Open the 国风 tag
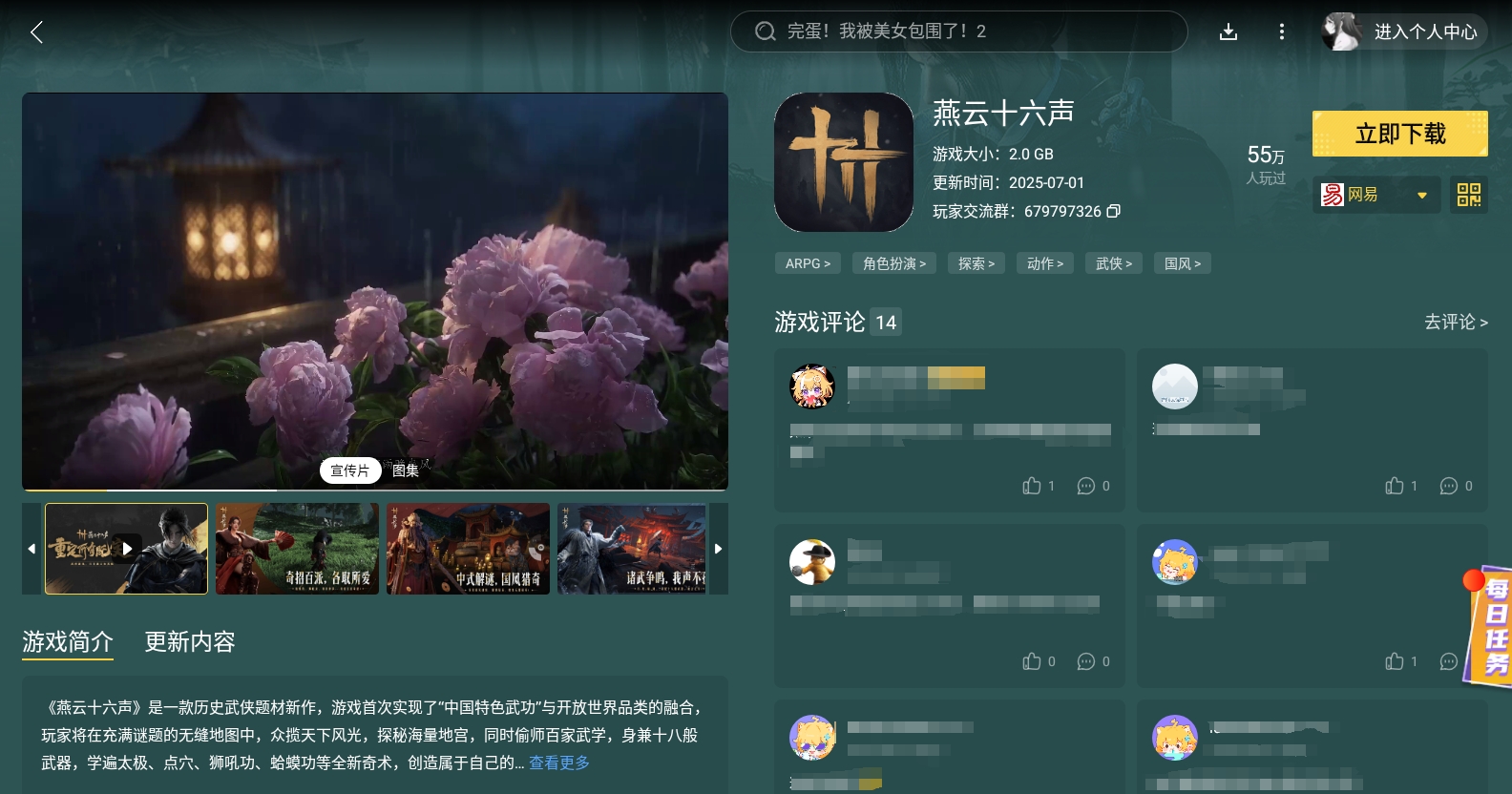The width and height of the screenshot is (1512, 794). point(1183,263)
